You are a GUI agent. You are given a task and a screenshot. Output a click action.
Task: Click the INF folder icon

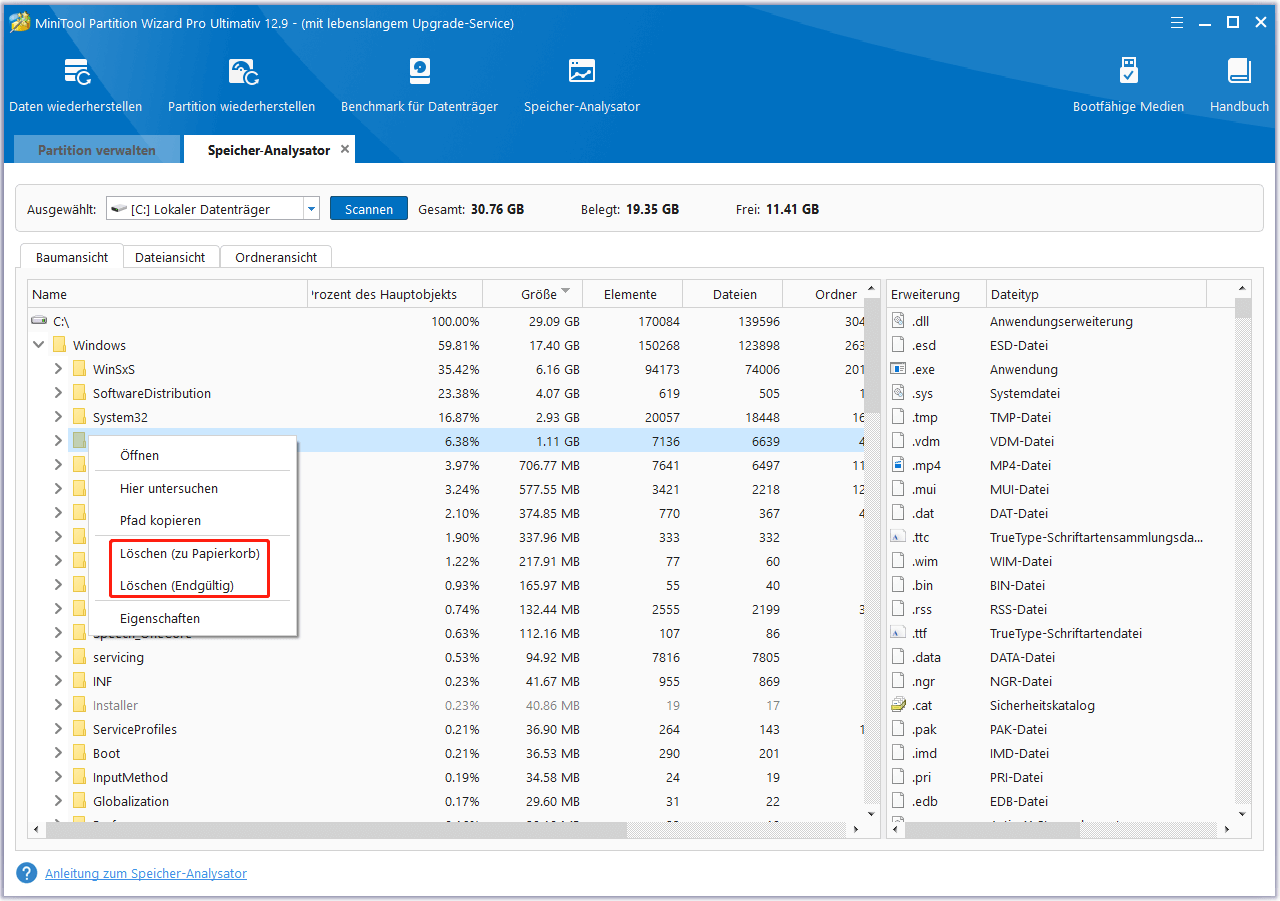pos(79,681)
